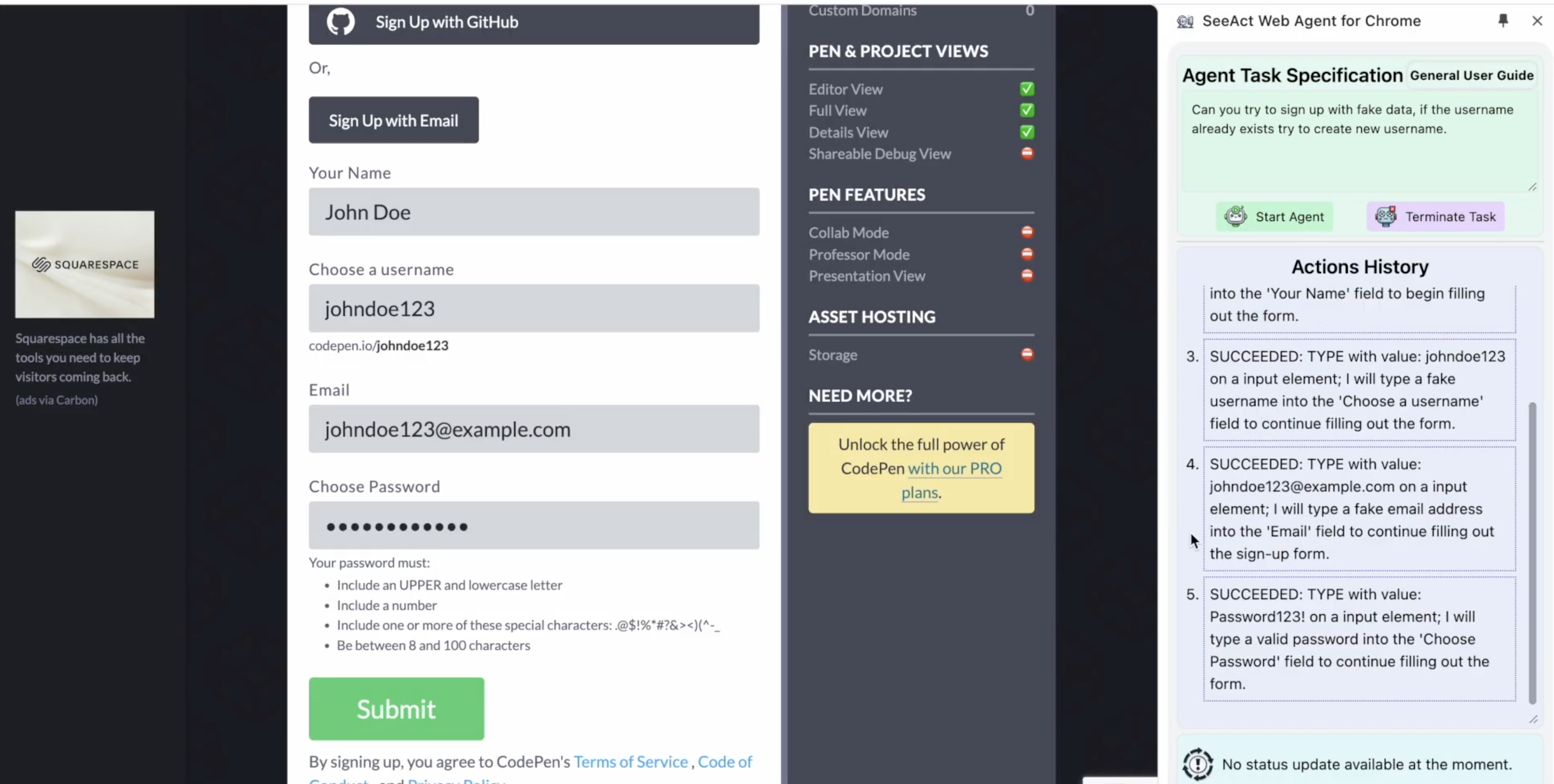Click '(ads via Carbon)' link
1554x784 pixels.
click(57, 400)
